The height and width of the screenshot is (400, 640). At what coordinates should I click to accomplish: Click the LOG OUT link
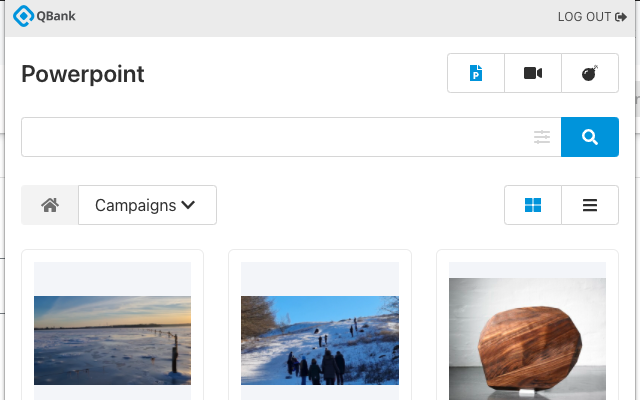click(x=584, y=17)
